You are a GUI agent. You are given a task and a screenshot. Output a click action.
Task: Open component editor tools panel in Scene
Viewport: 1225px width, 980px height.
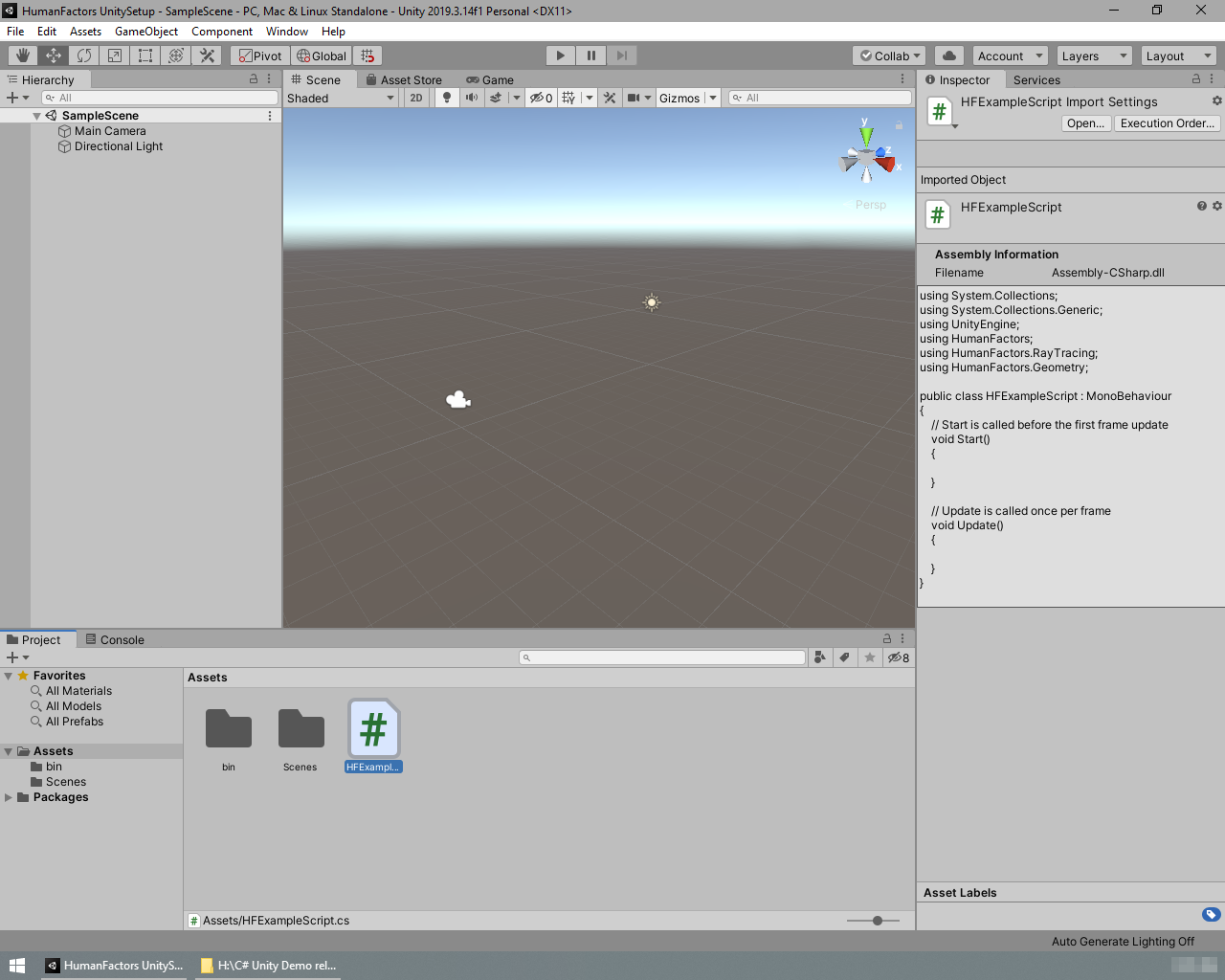pos(610,98)
